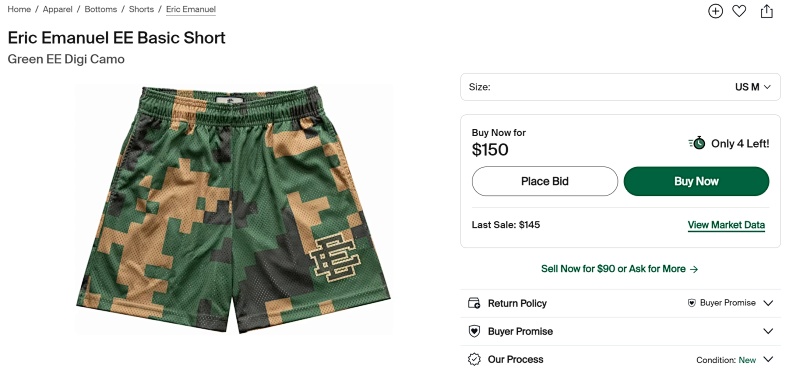The height and width of the screenshot is (380, 800).
Task: Click the fast-selling clock icon
Action: pyautogui.click(x=696, y=143)
